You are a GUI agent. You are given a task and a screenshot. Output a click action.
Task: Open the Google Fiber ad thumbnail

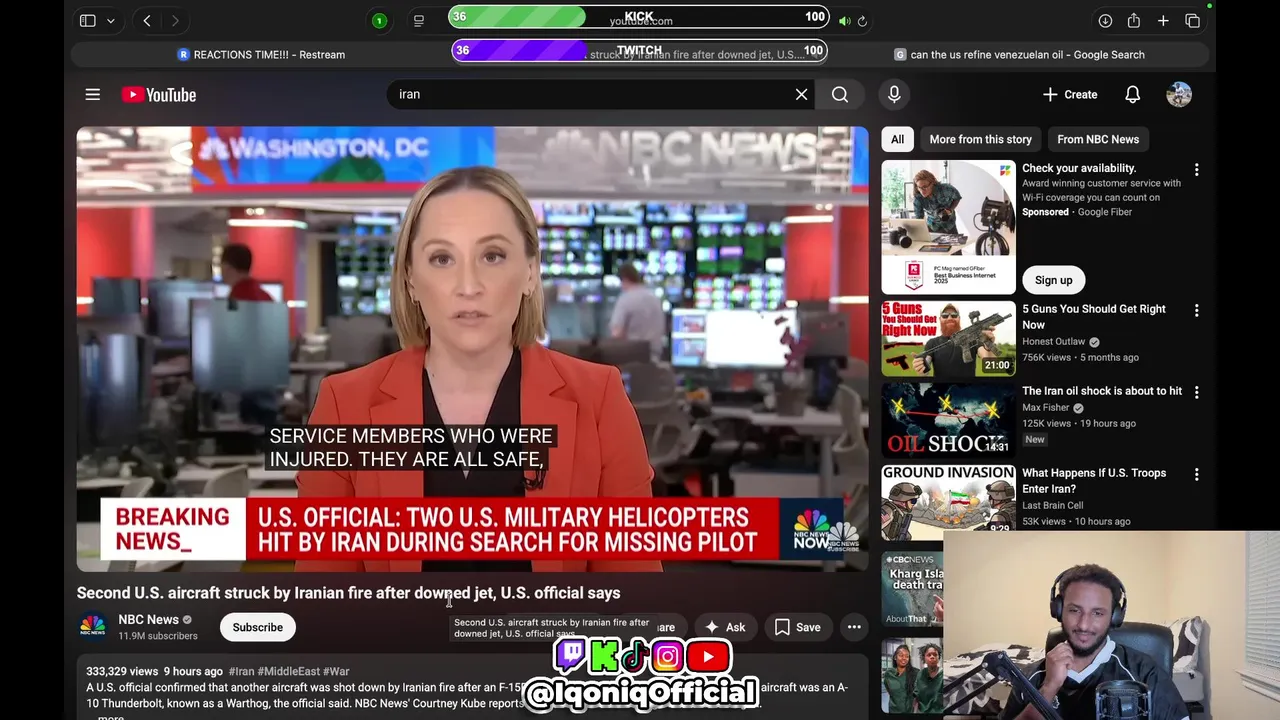[948, 227]
